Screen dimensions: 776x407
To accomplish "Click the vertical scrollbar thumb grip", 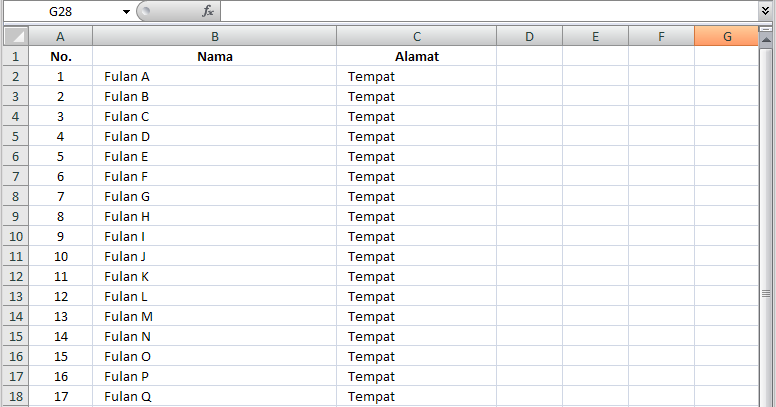I will coord(766,294).
